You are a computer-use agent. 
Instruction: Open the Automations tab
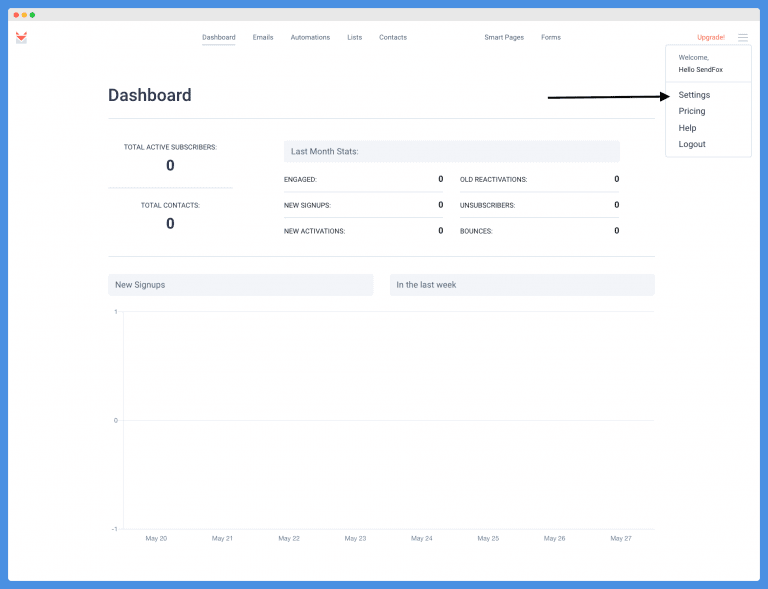coord(310,37)
